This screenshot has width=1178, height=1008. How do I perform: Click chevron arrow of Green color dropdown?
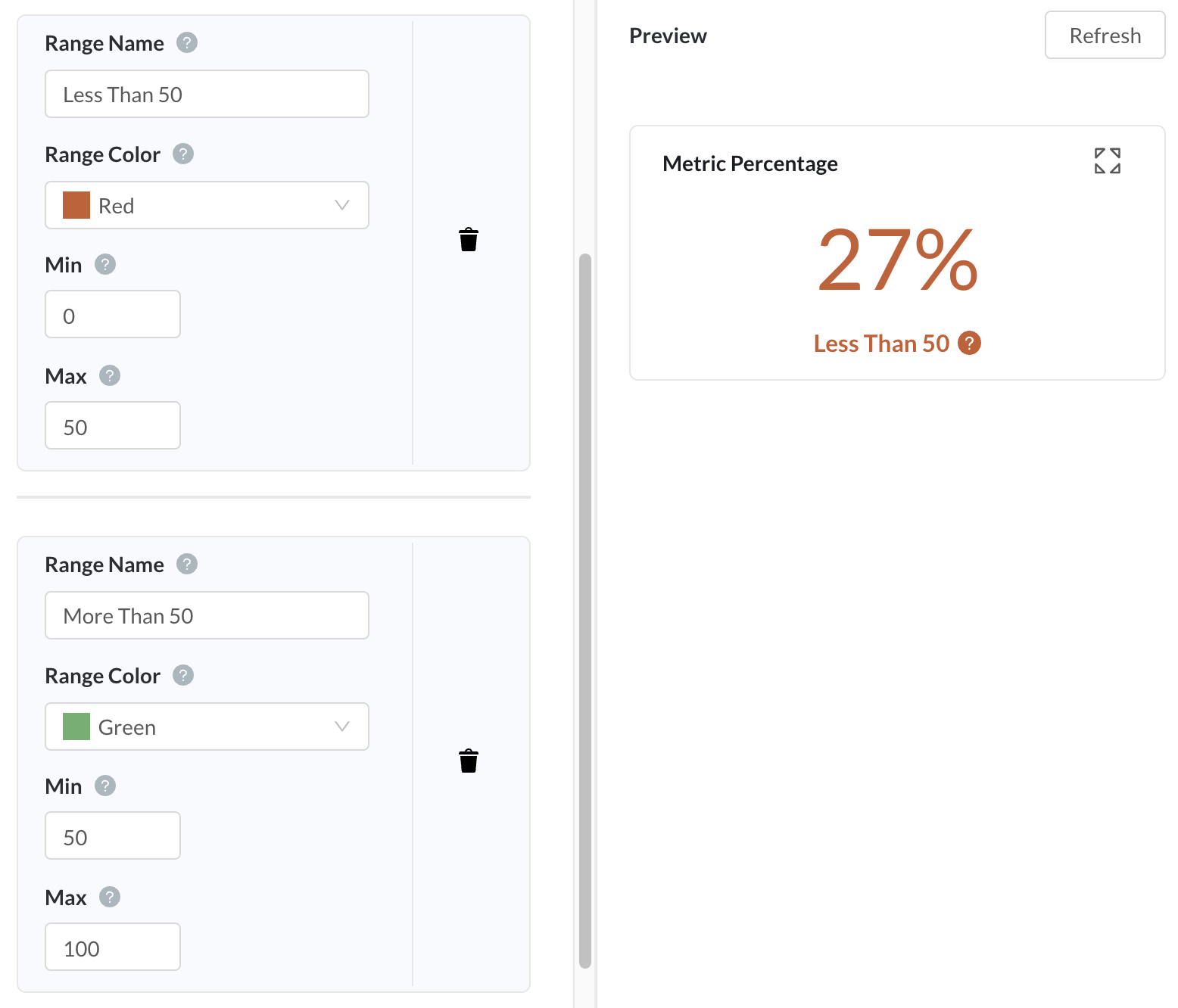coord(342,726)
